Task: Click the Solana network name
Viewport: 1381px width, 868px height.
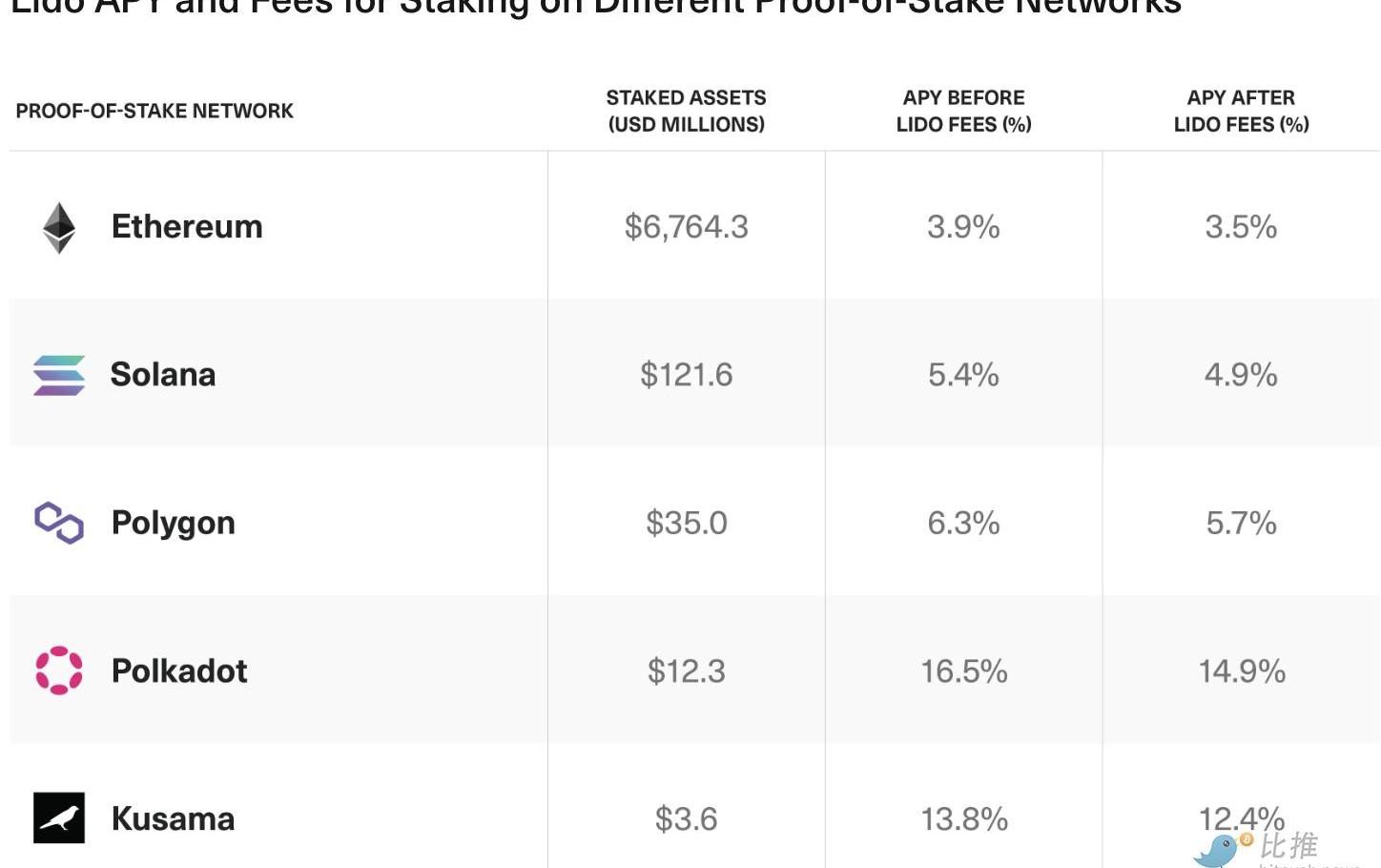Action: (163, 375)
